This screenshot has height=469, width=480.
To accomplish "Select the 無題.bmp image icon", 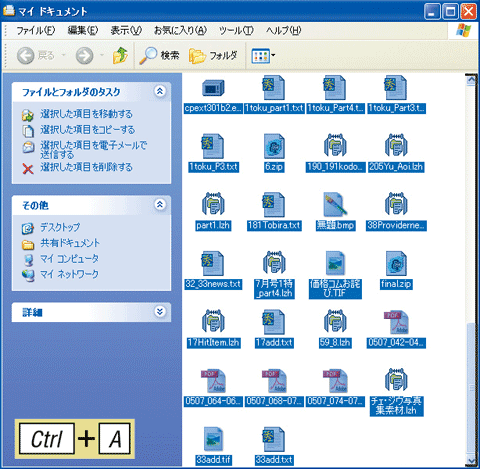I will [335, 205].
